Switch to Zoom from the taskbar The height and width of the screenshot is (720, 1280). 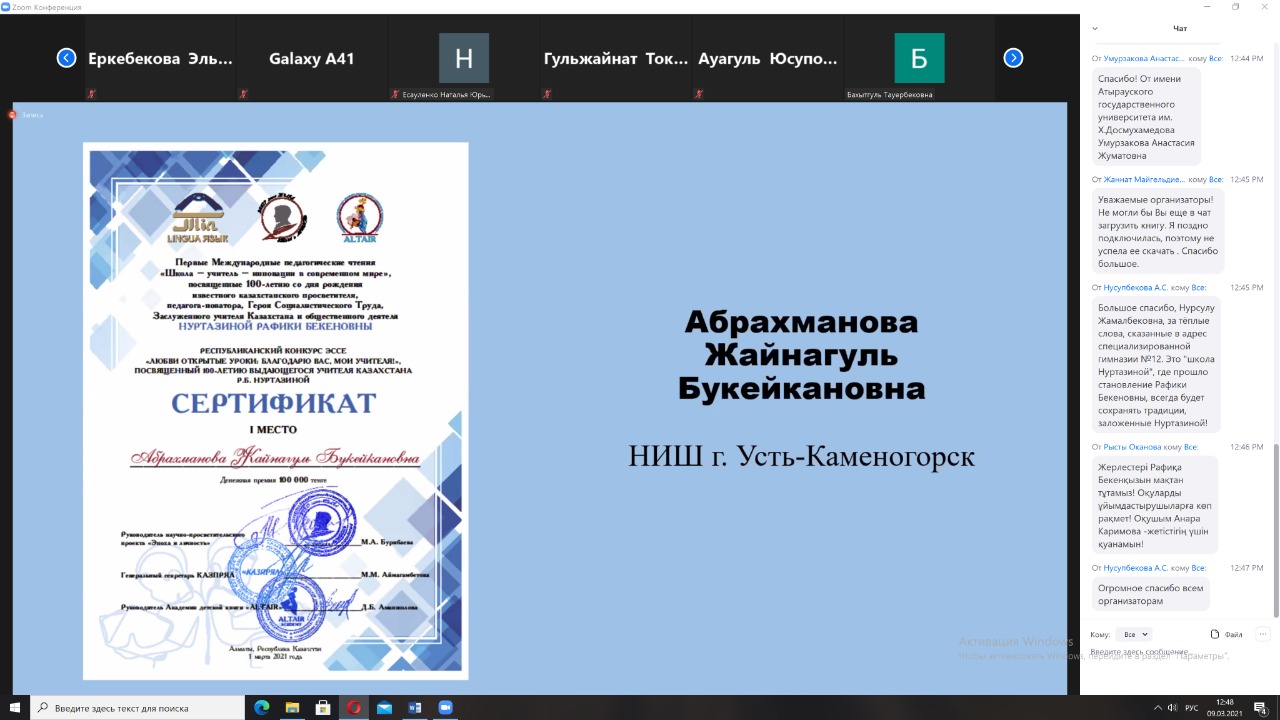point(446,707)
